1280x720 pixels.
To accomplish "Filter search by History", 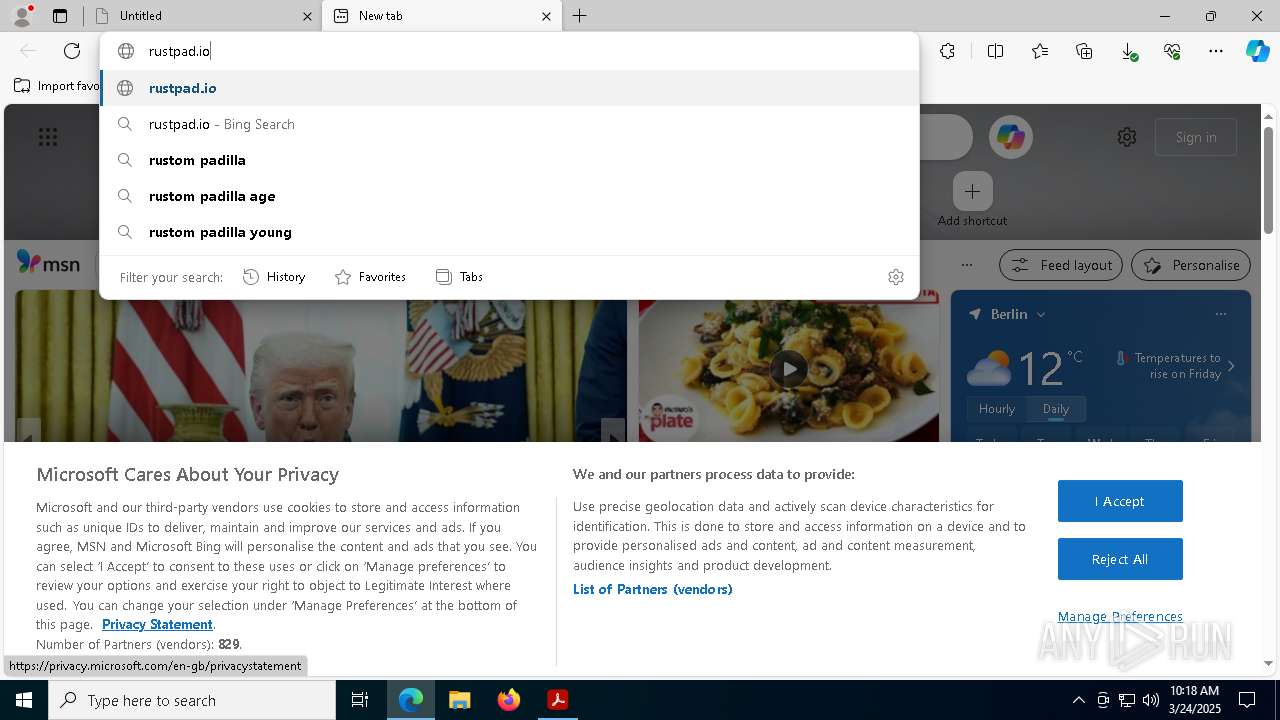I will pos(274,277).
